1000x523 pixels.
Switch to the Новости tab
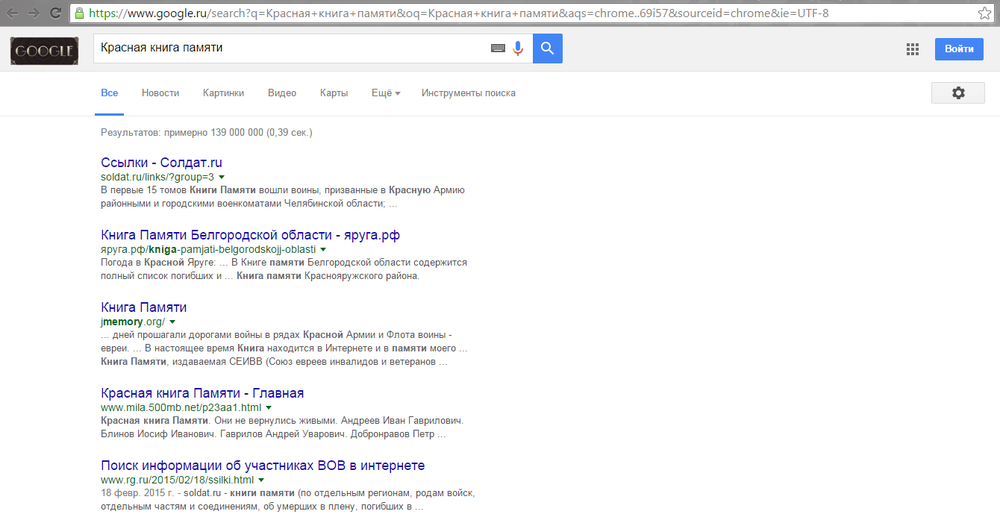point(160,93)
